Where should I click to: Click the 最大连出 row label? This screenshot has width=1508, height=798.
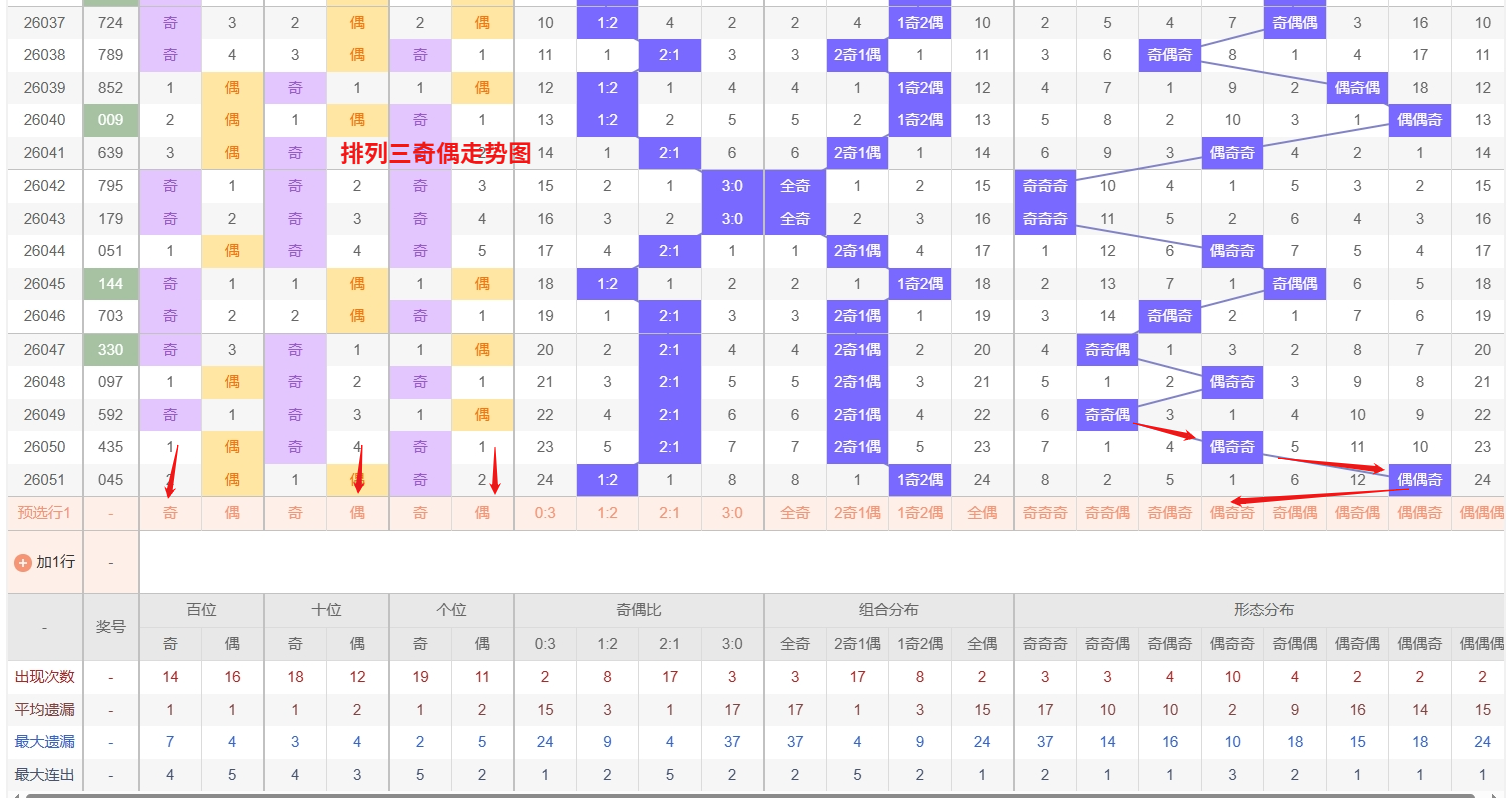(x=44, y=774)
